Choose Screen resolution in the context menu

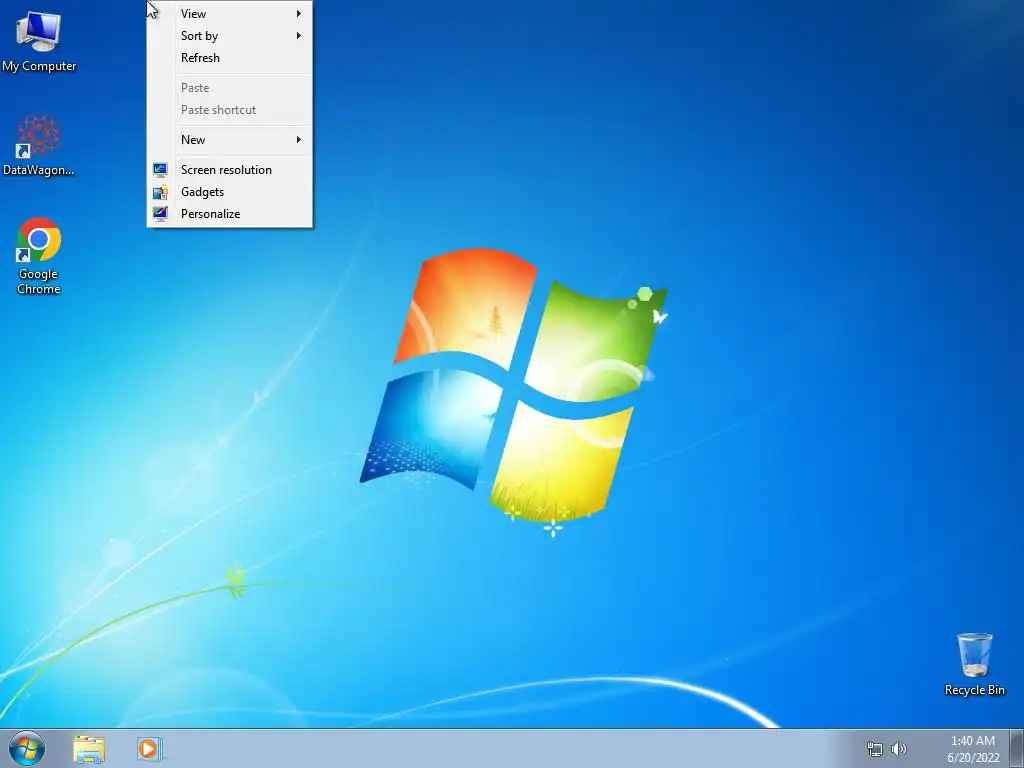[230, 170]
